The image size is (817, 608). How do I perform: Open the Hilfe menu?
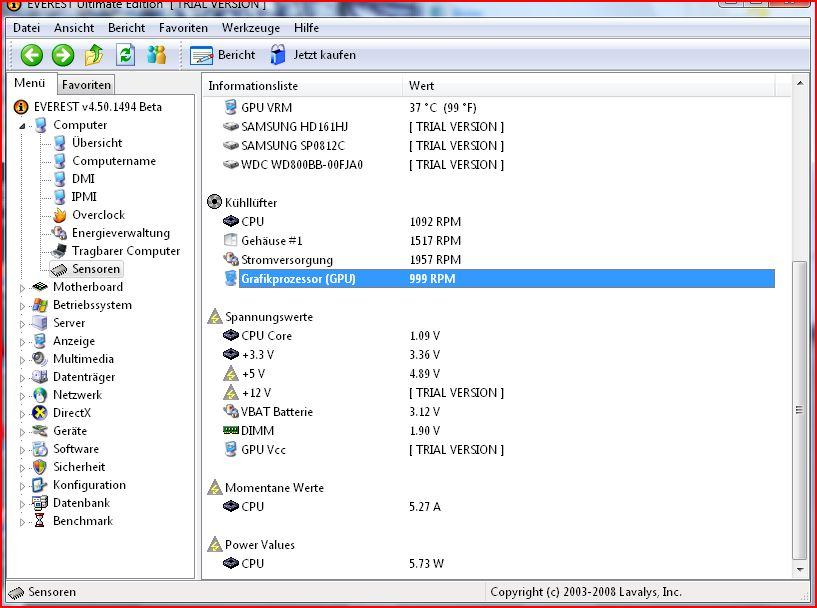pyautogui.click(x=306, y=28)
